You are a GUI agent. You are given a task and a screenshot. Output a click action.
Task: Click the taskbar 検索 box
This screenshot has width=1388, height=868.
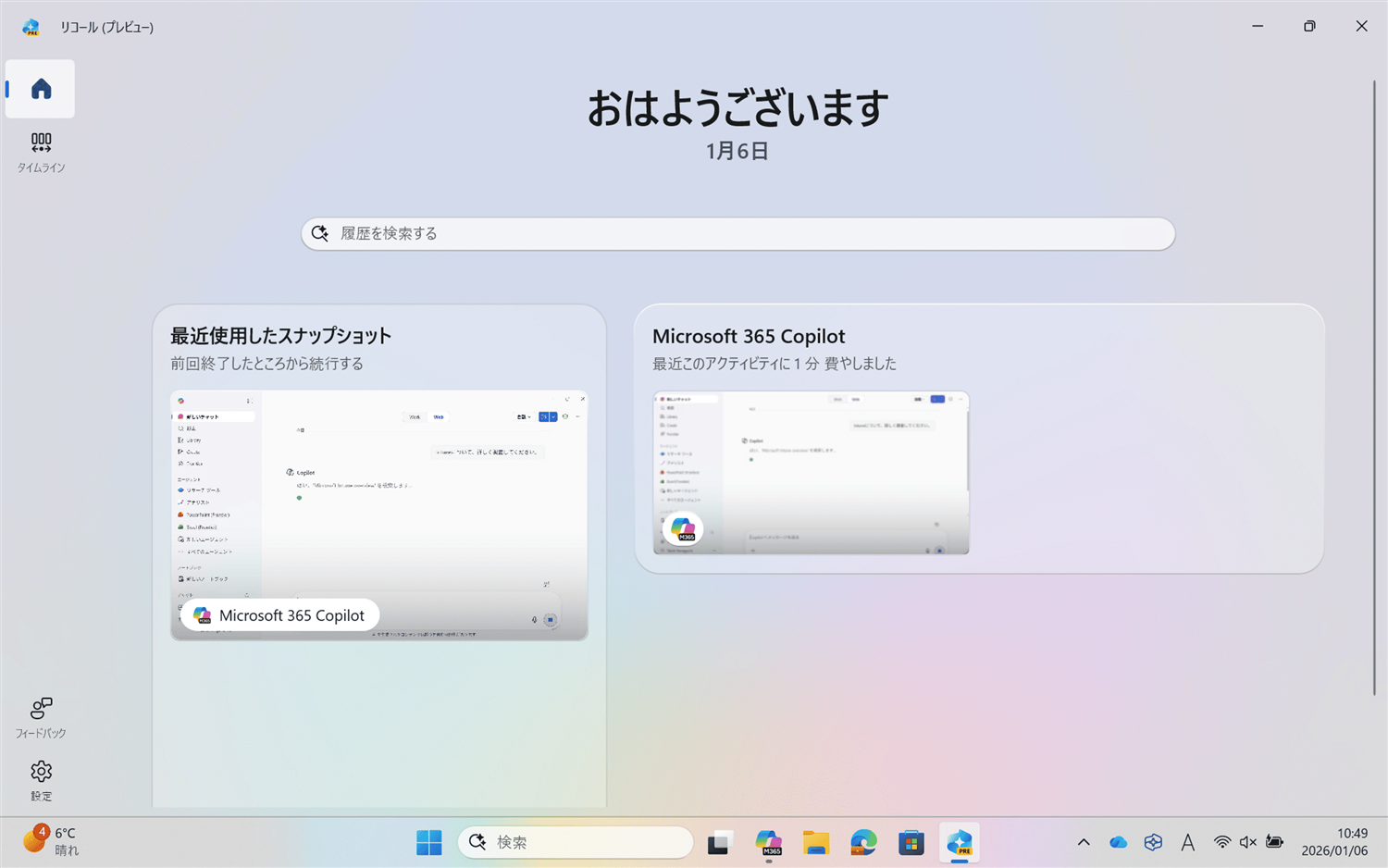(576, 842)
